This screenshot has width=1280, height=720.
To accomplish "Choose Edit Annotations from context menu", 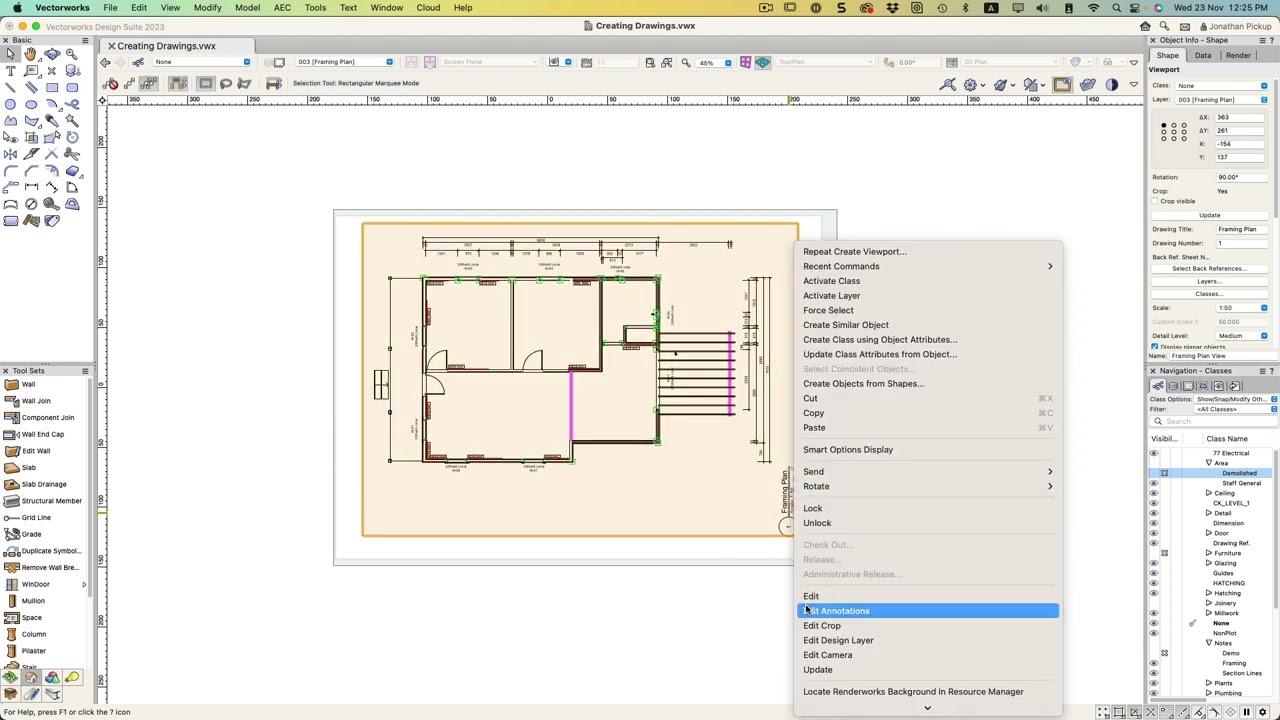I will 927,611.
